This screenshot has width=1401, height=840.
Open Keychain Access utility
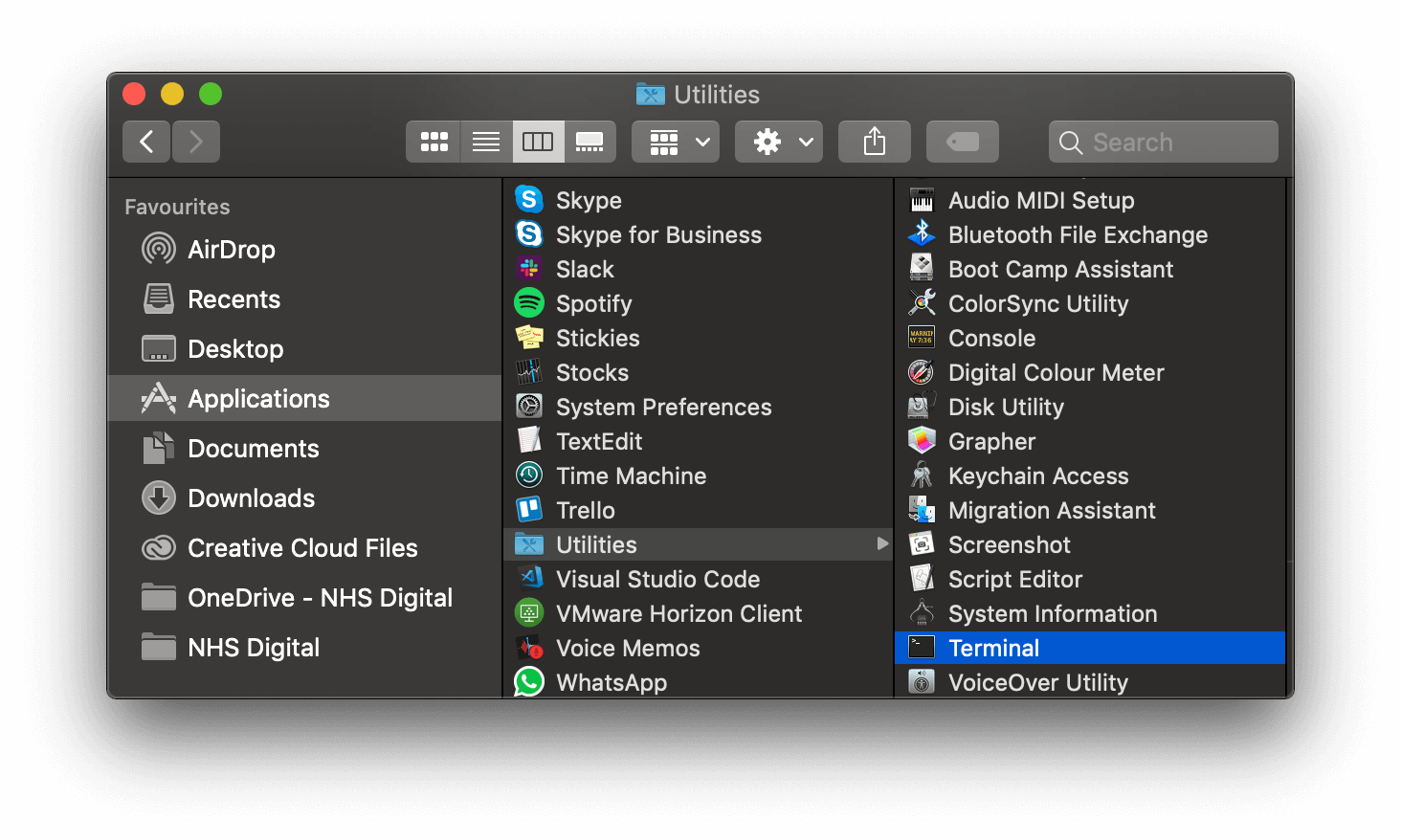[1038, 475]
